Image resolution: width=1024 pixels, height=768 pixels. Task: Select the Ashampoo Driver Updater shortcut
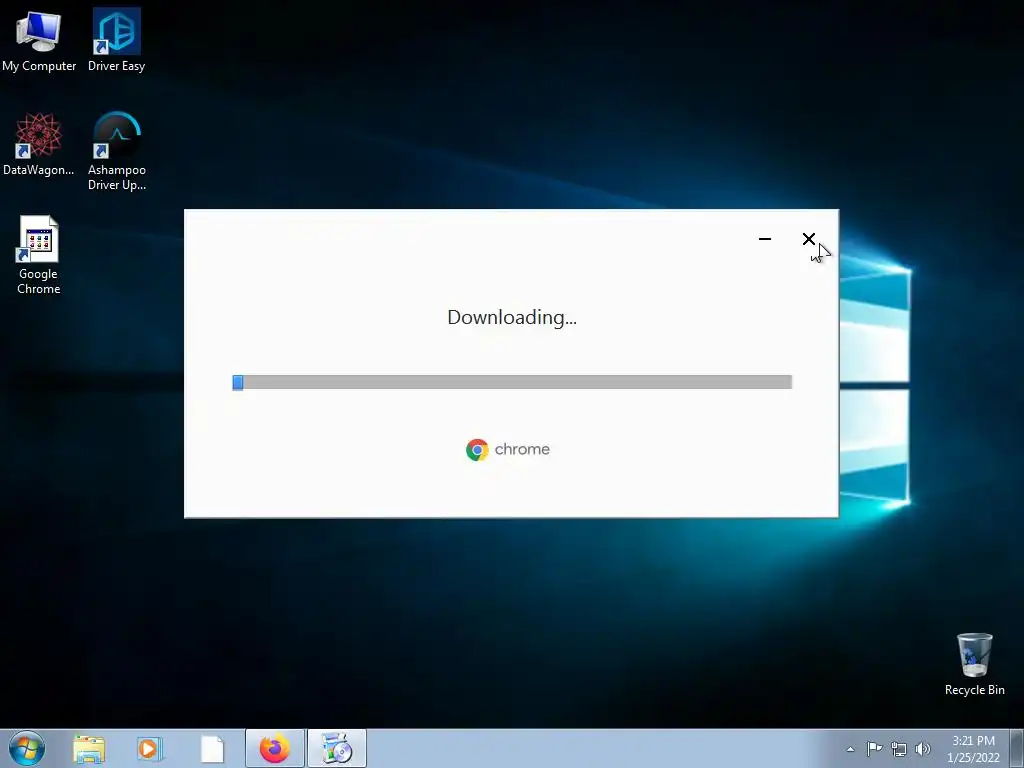click(x=117, y=152)
